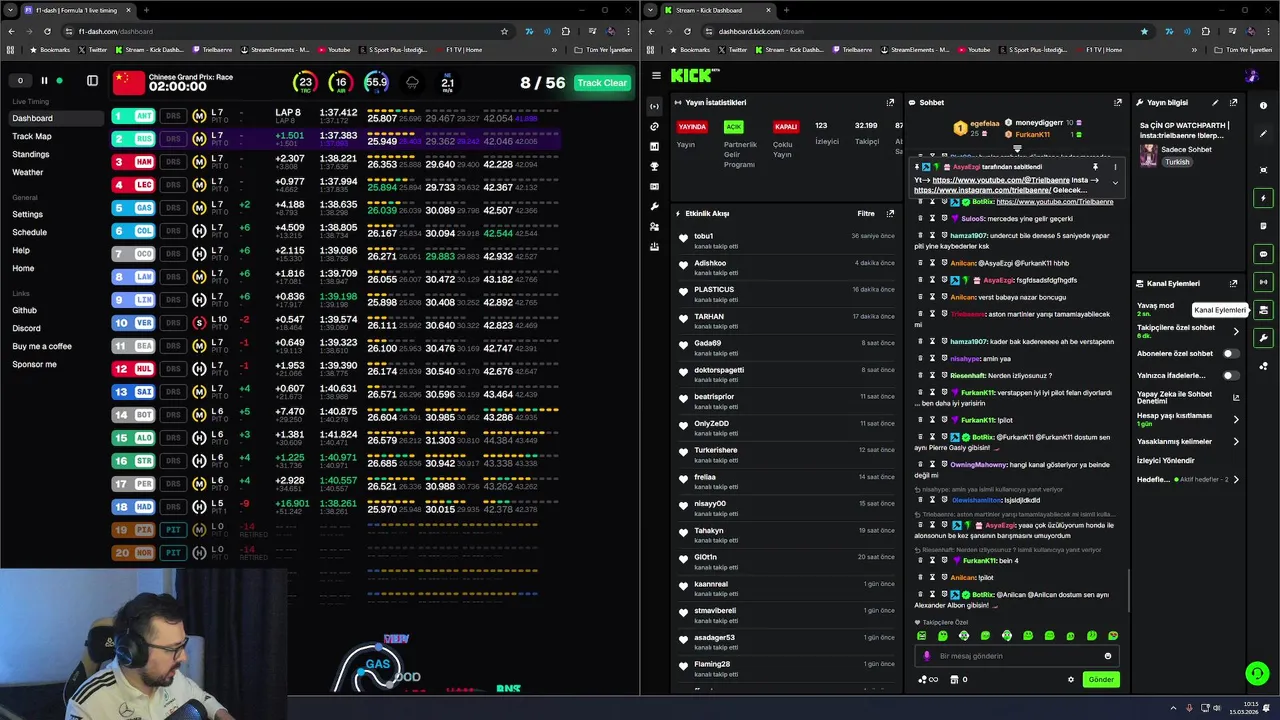Open Settings in the f1-dash sidebar
1280x720 pixels.
click(28, 214)
